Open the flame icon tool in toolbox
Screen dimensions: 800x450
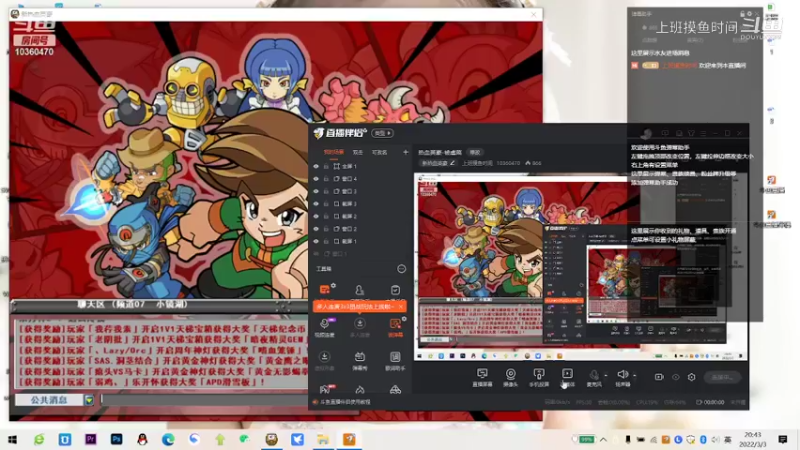[x=360, y=390]
